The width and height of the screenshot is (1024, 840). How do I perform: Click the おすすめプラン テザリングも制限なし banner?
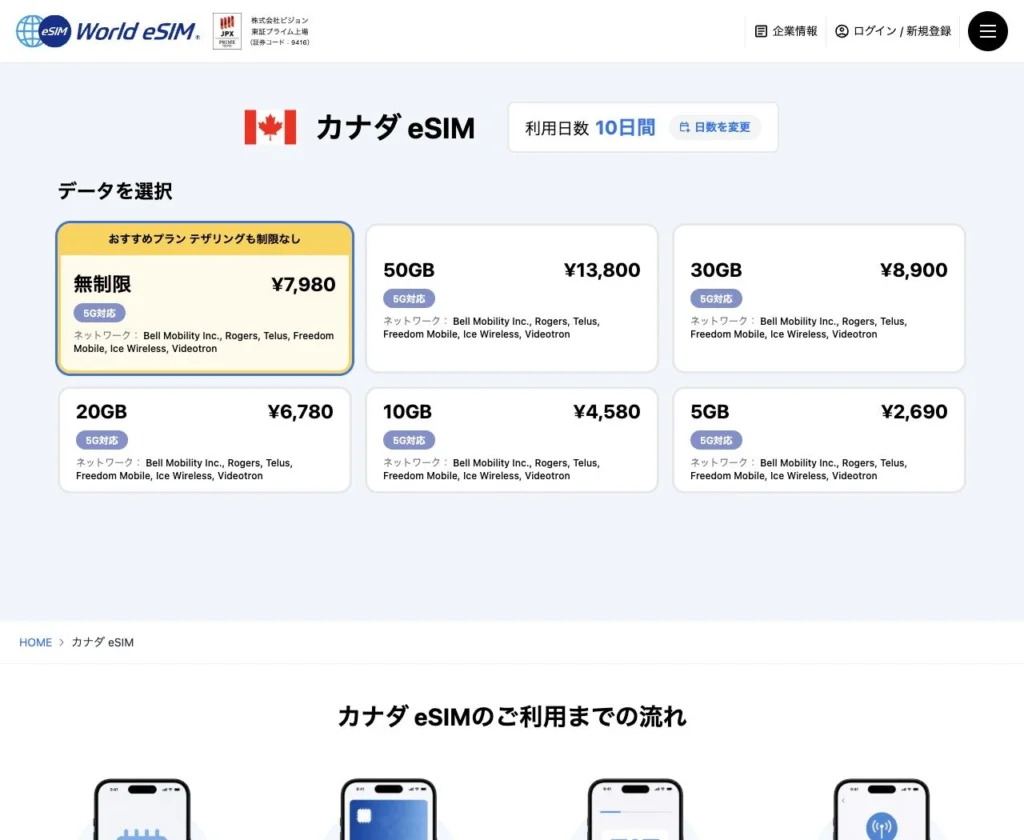coord(204,239)
